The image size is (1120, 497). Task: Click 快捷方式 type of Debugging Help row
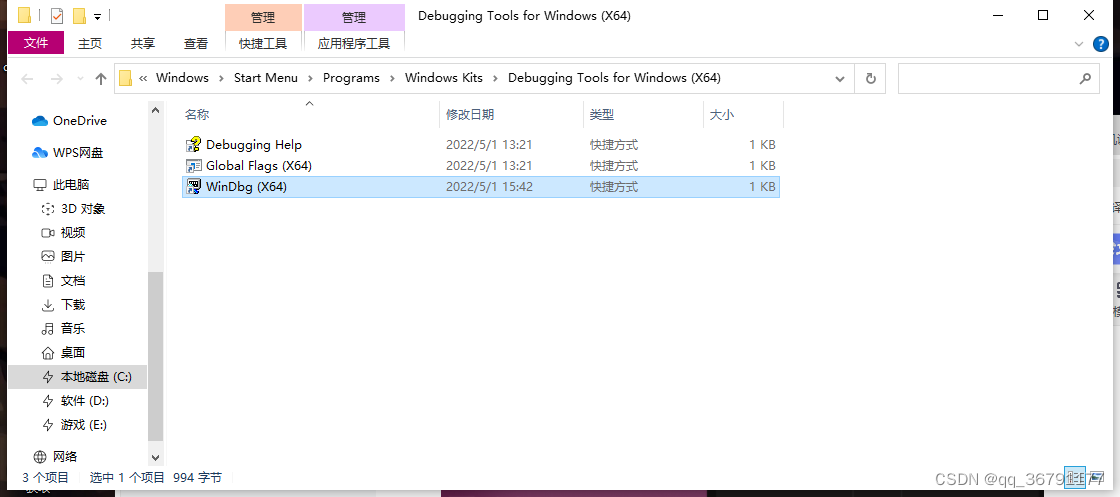pyautogui.click(x=614, y=145)
